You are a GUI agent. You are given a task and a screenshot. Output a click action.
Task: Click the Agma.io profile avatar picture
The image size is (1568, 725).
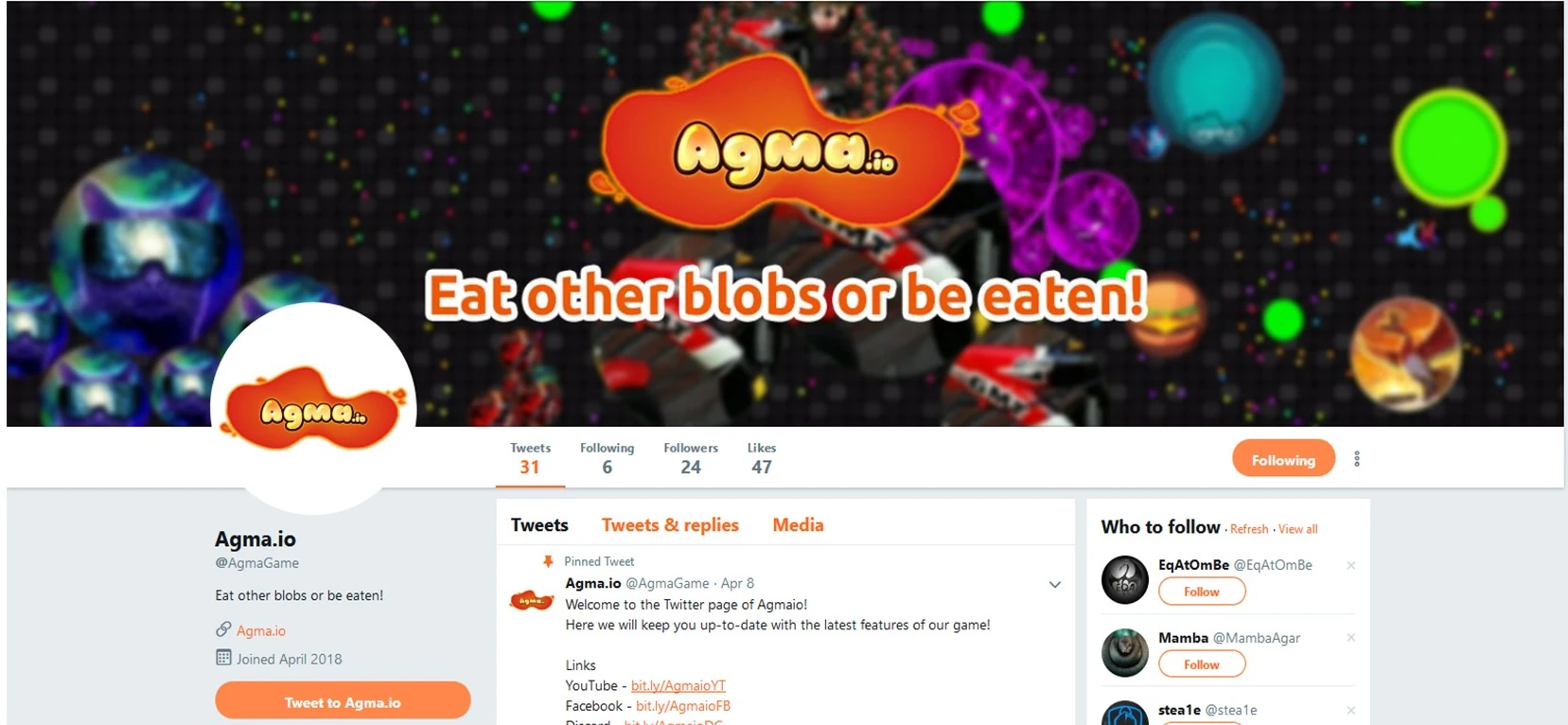pos(313,409)
